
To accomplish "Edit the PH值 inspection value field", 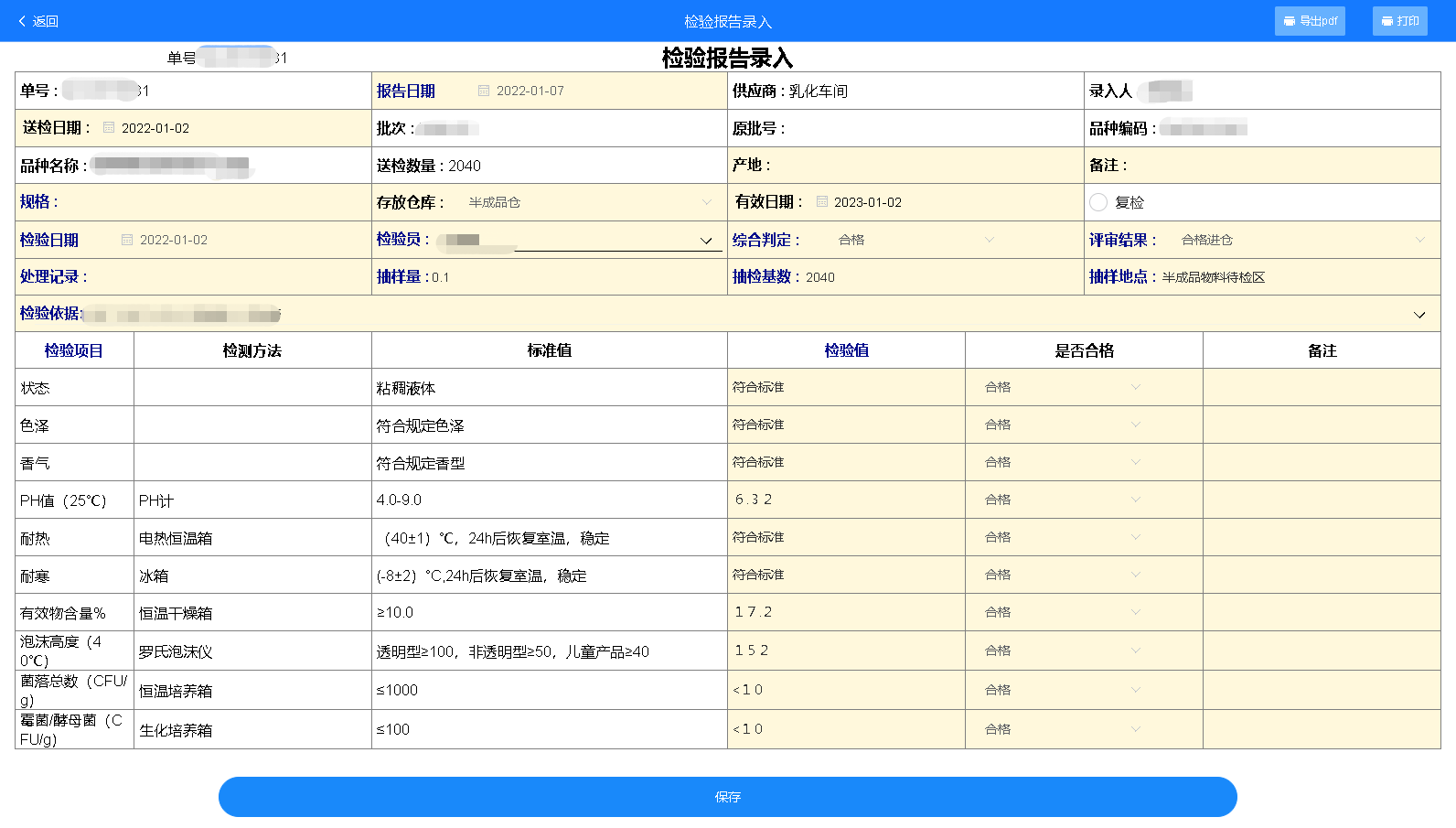I will pyautogui.click(x=845, y=500).
